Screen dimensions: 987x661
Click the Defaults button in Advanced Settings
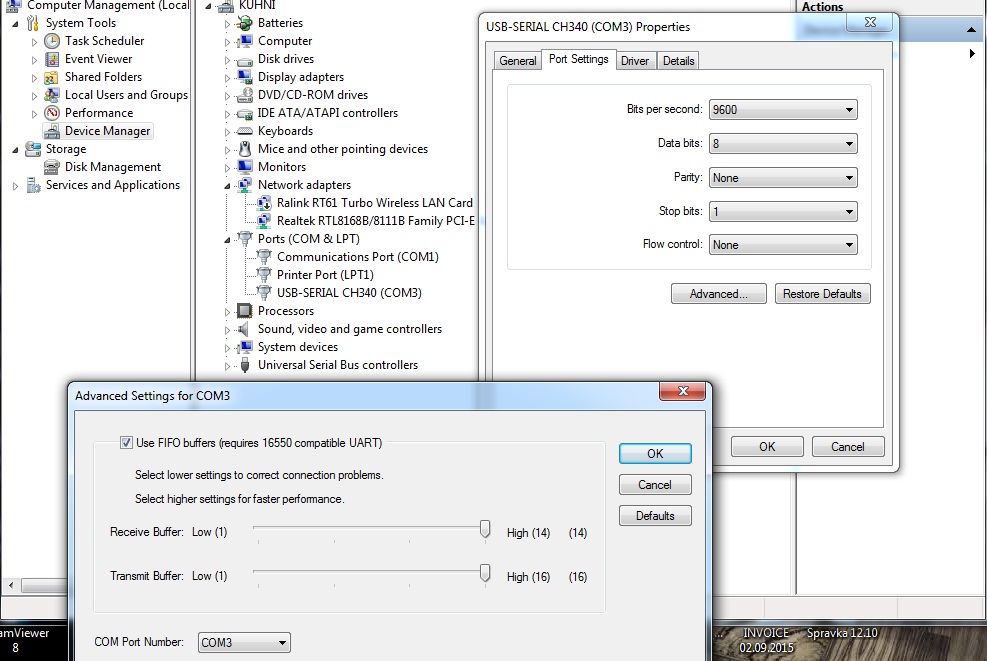655,516
